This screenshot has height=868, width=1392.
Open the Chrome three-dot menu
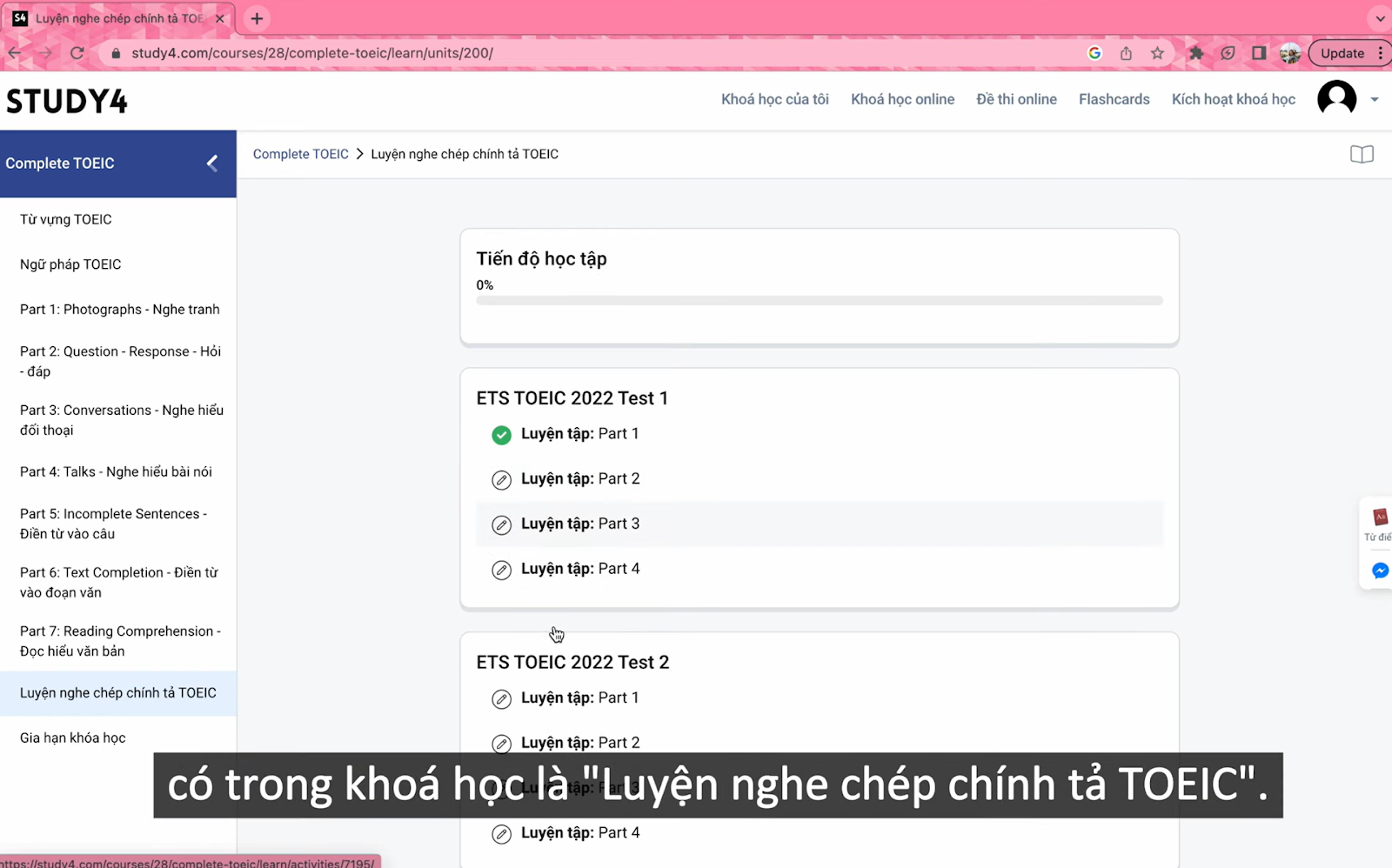point(1381,53)
